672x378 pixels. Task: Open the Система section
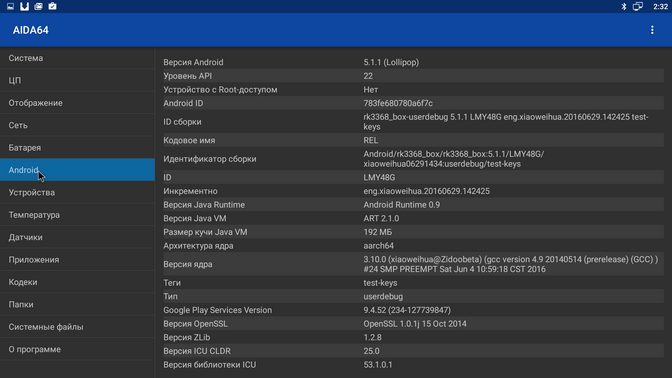77,58
